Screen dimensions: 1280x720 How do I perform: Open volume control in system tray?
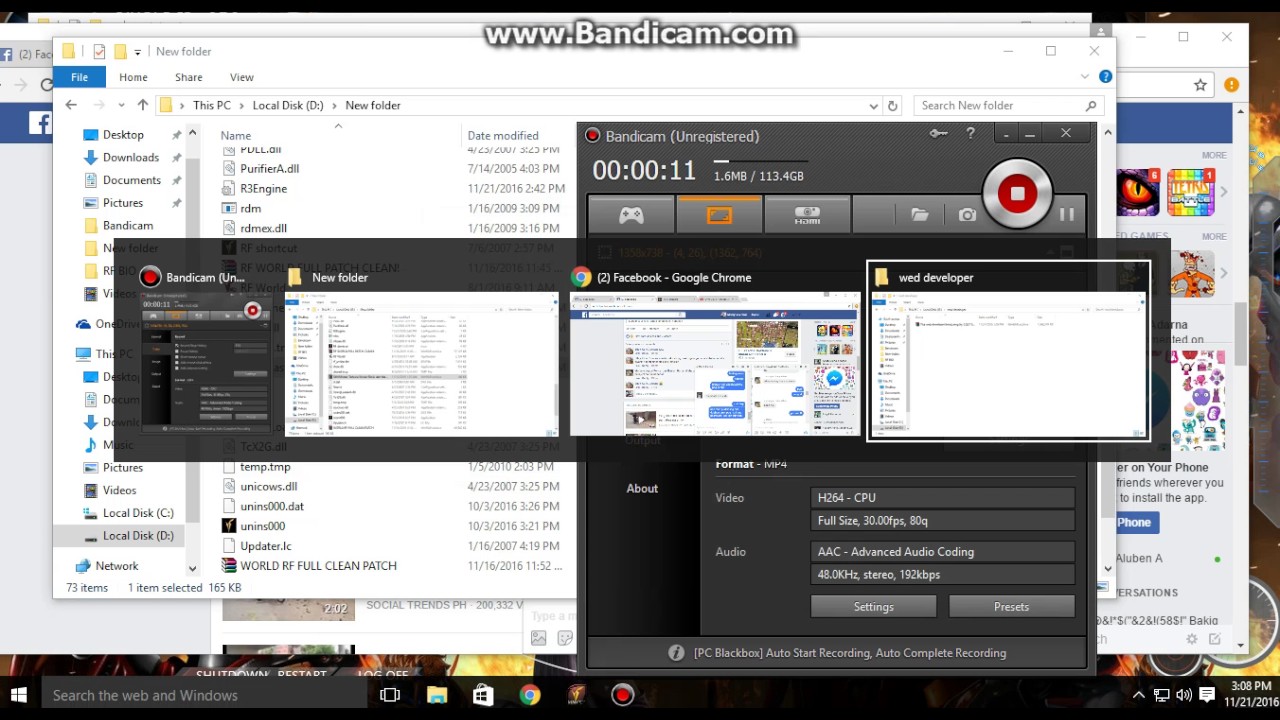(1184, 695)
